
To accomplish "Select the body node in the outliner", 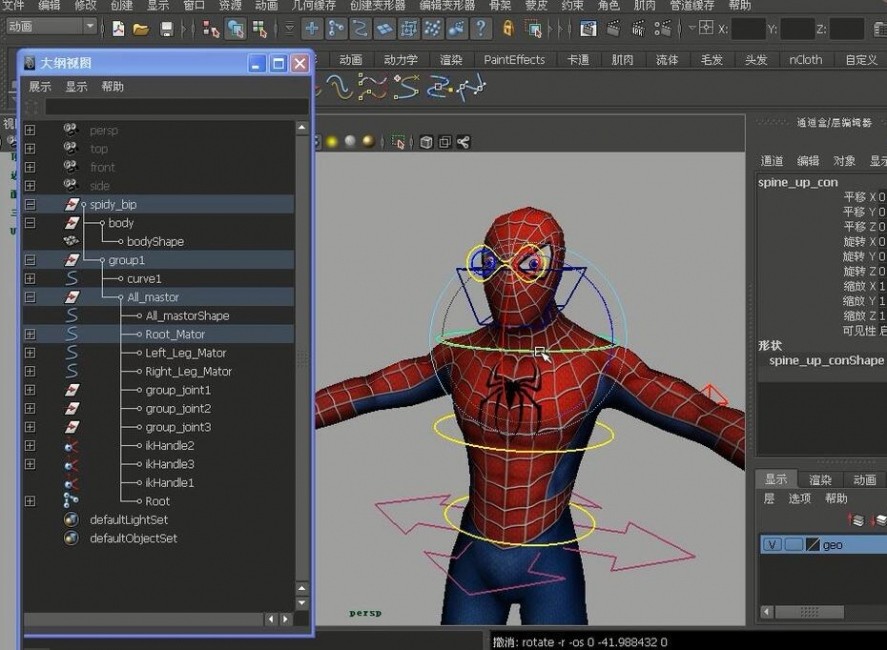I will pos(121,223).
